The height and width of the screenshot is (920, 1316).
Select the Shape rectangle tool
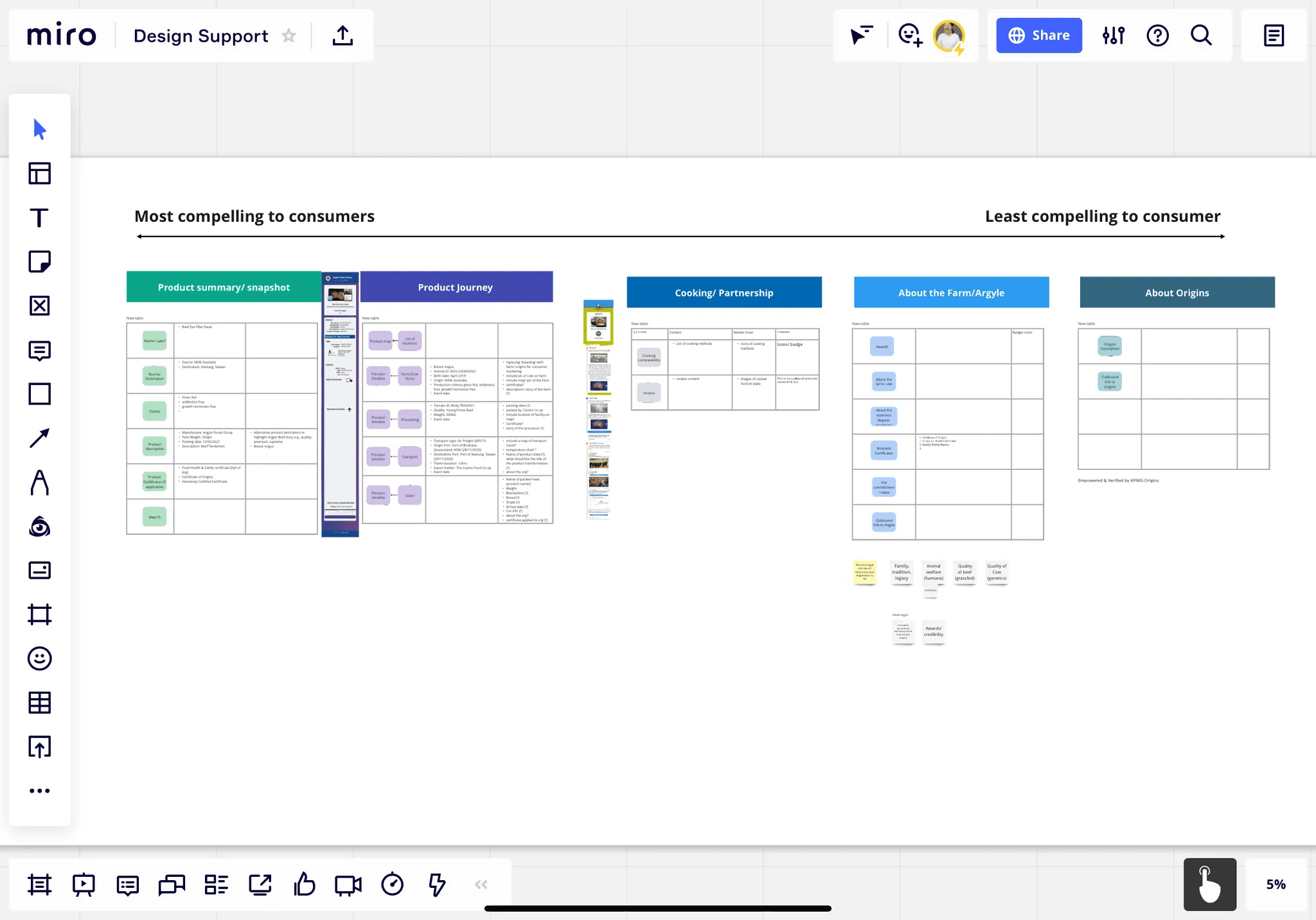[x=39, y=394]
